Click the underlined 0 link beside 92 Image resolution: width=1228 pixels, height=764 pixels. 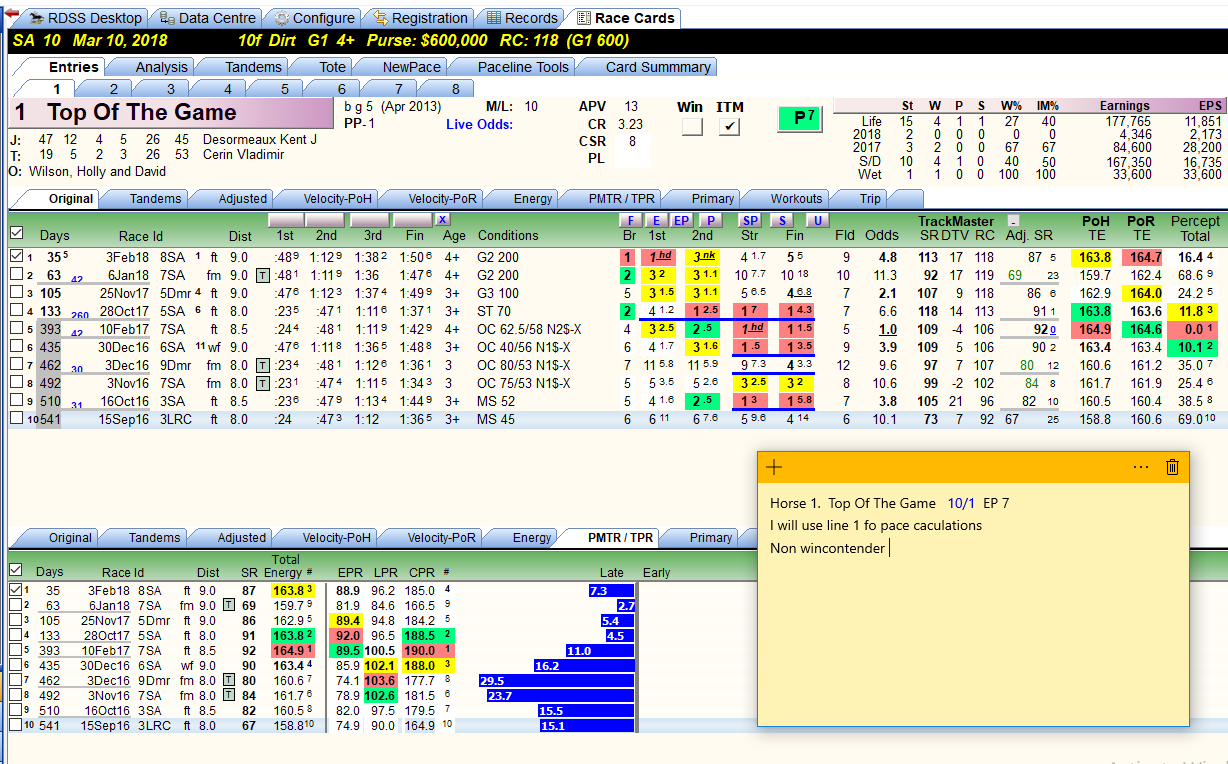[x=1052, y=330]
